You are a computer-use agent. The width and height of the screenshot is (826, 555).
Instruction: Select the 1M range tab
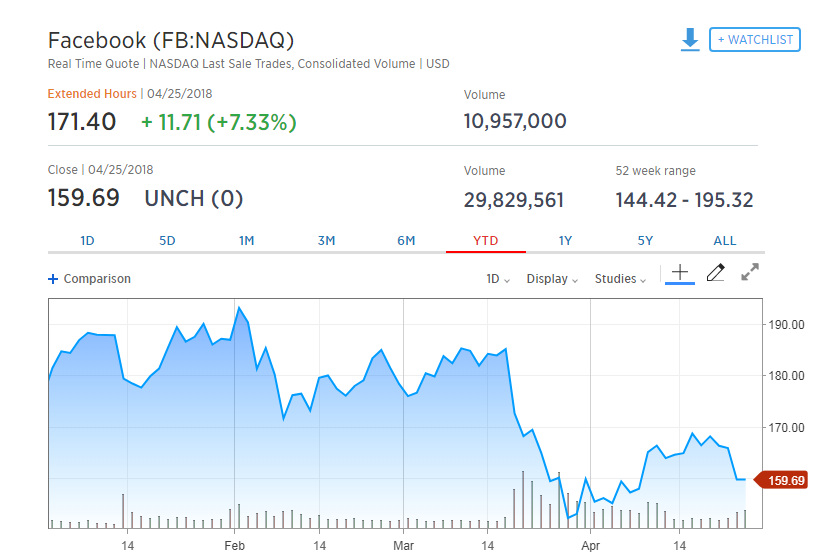(x=246, y=241)
